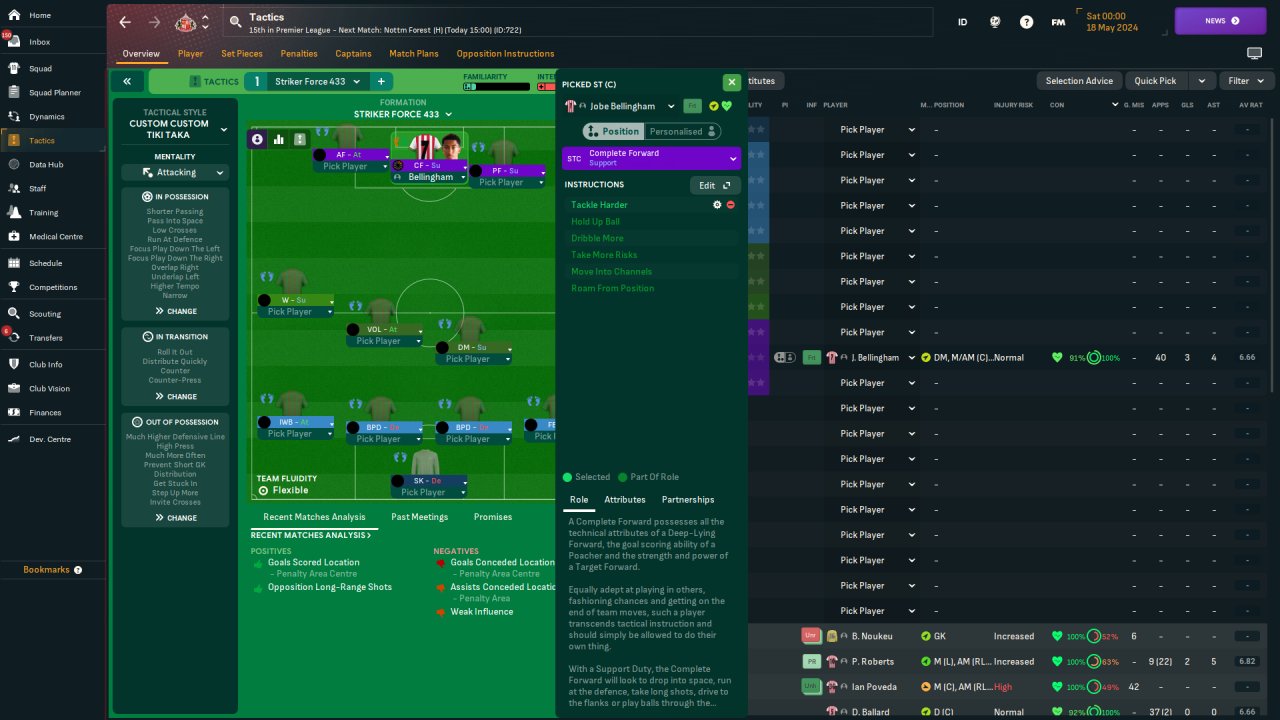This screenshot has width=1280, height=720.
Task: Expand the Striker Force 433 tactic dropdown
Action: coord(320,81)
